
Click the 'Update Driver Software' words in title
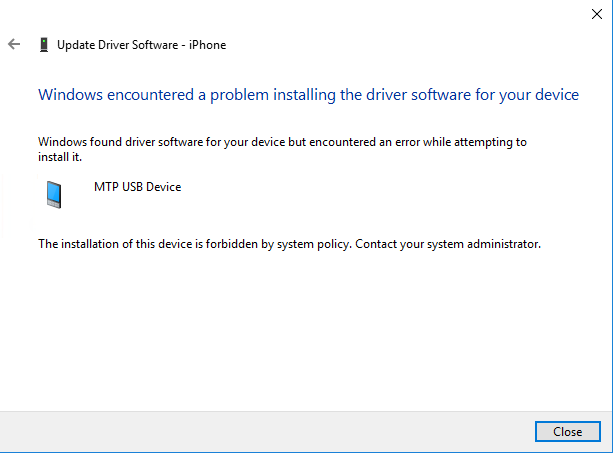118,45
